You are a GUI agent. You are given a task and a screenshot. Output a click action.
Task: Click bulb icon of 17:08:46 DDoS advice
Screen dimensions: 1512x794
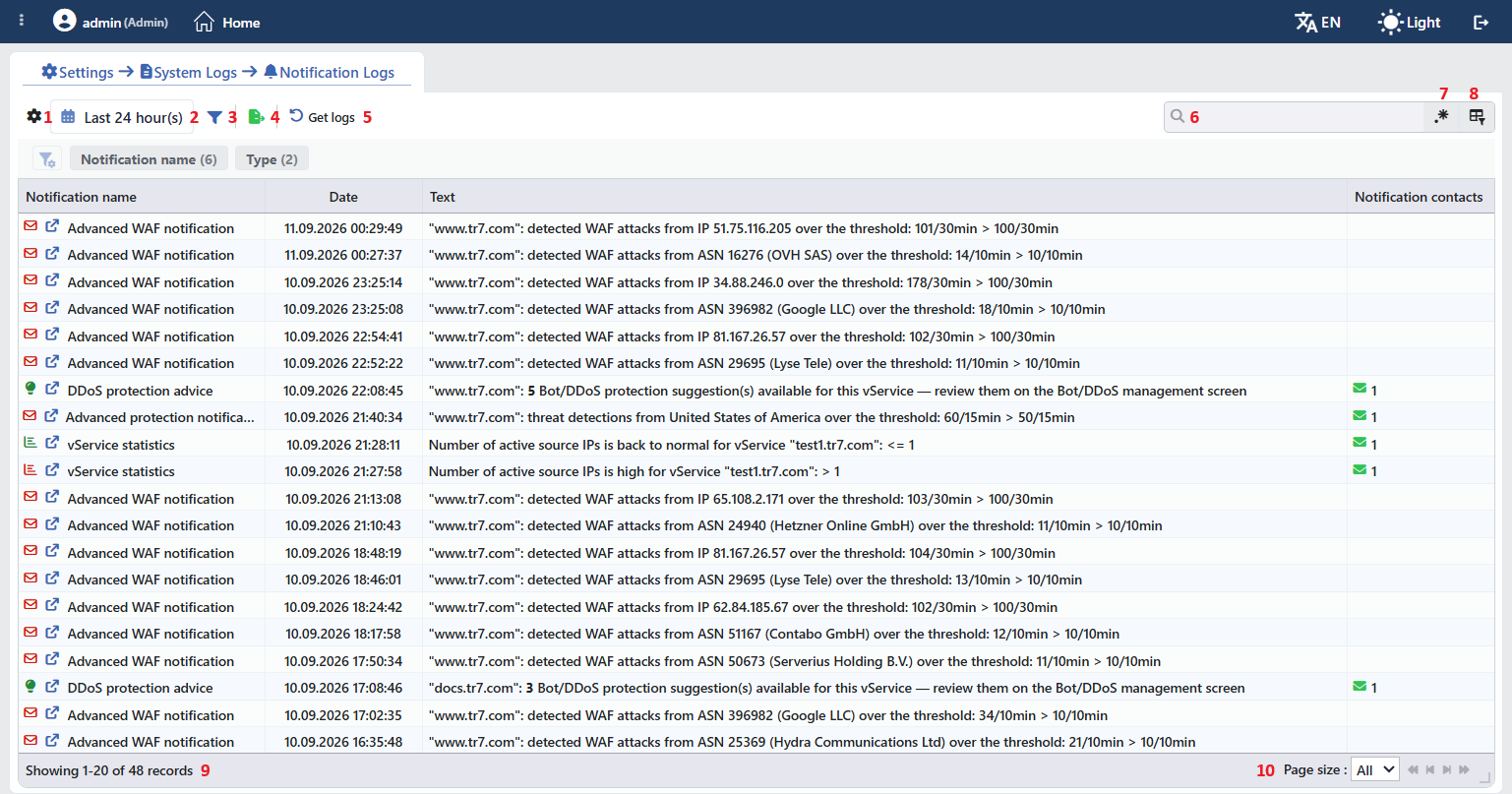(30, 687)
